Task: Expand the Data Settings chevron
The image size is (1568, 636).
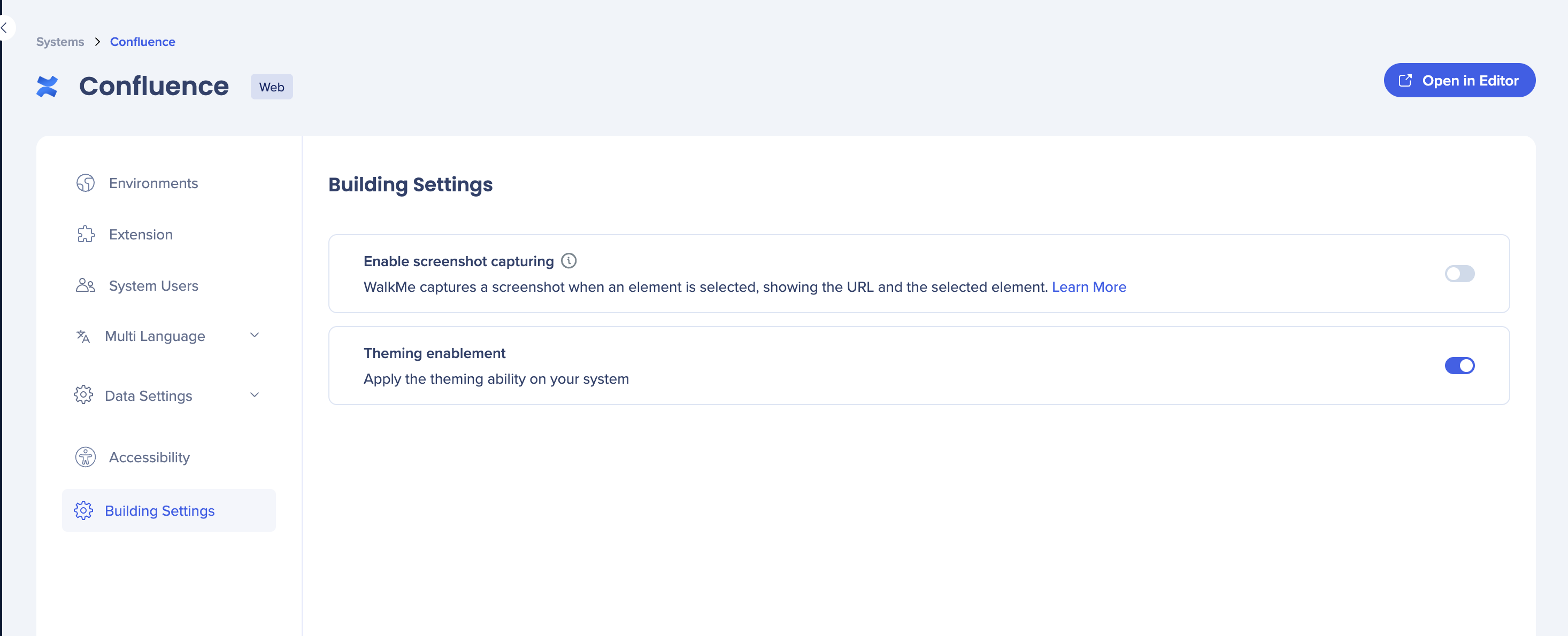Action: [255, 394]
